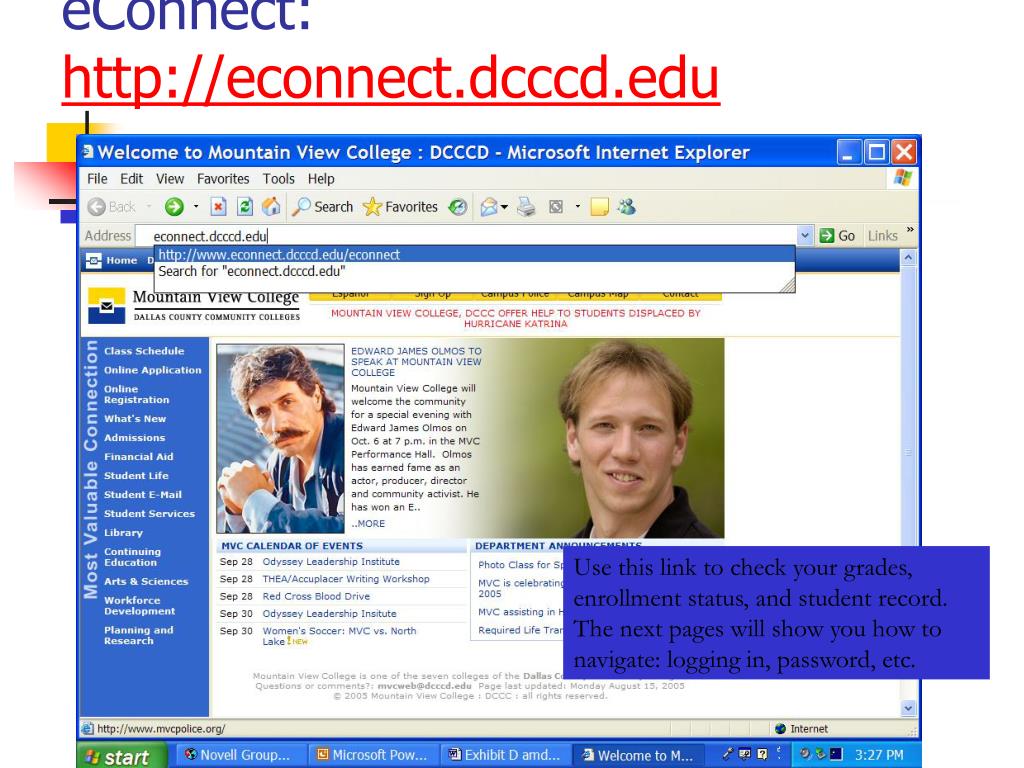Open the Search toolbar button
1024x768 pixels.
(322, 207)
